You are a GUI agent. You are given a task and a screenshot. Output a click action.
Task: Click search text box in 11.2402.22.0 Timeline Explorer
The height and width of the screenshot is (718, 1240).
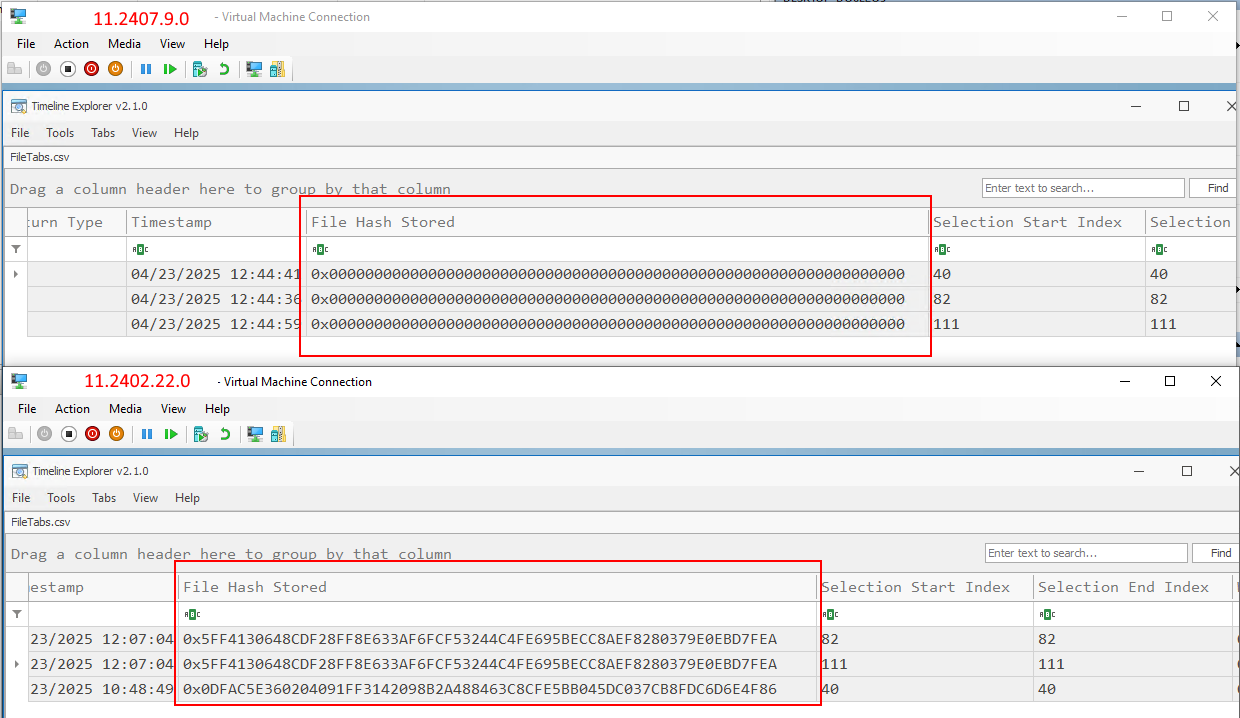(1086, 553)
